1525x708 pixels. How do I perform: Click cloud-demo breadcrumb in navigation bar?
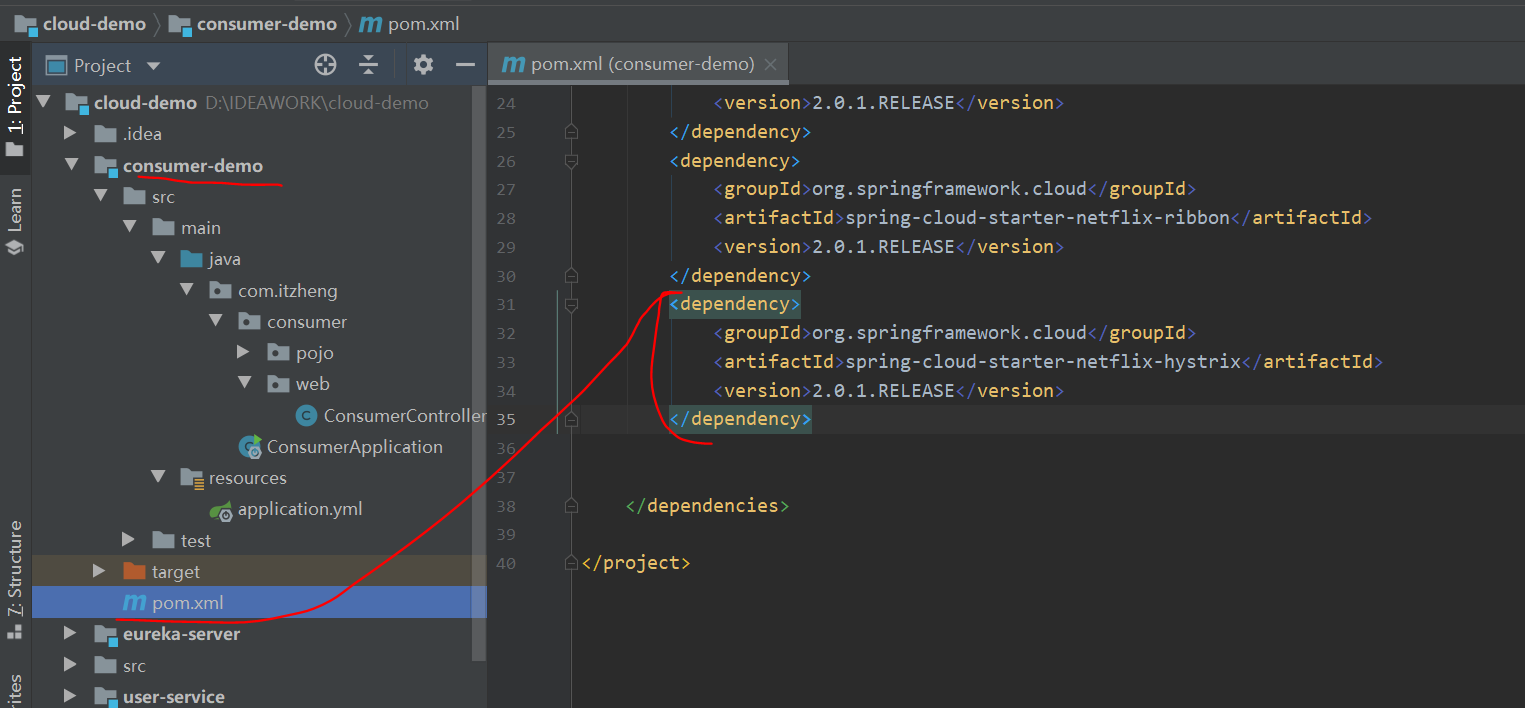pos(80,24)
